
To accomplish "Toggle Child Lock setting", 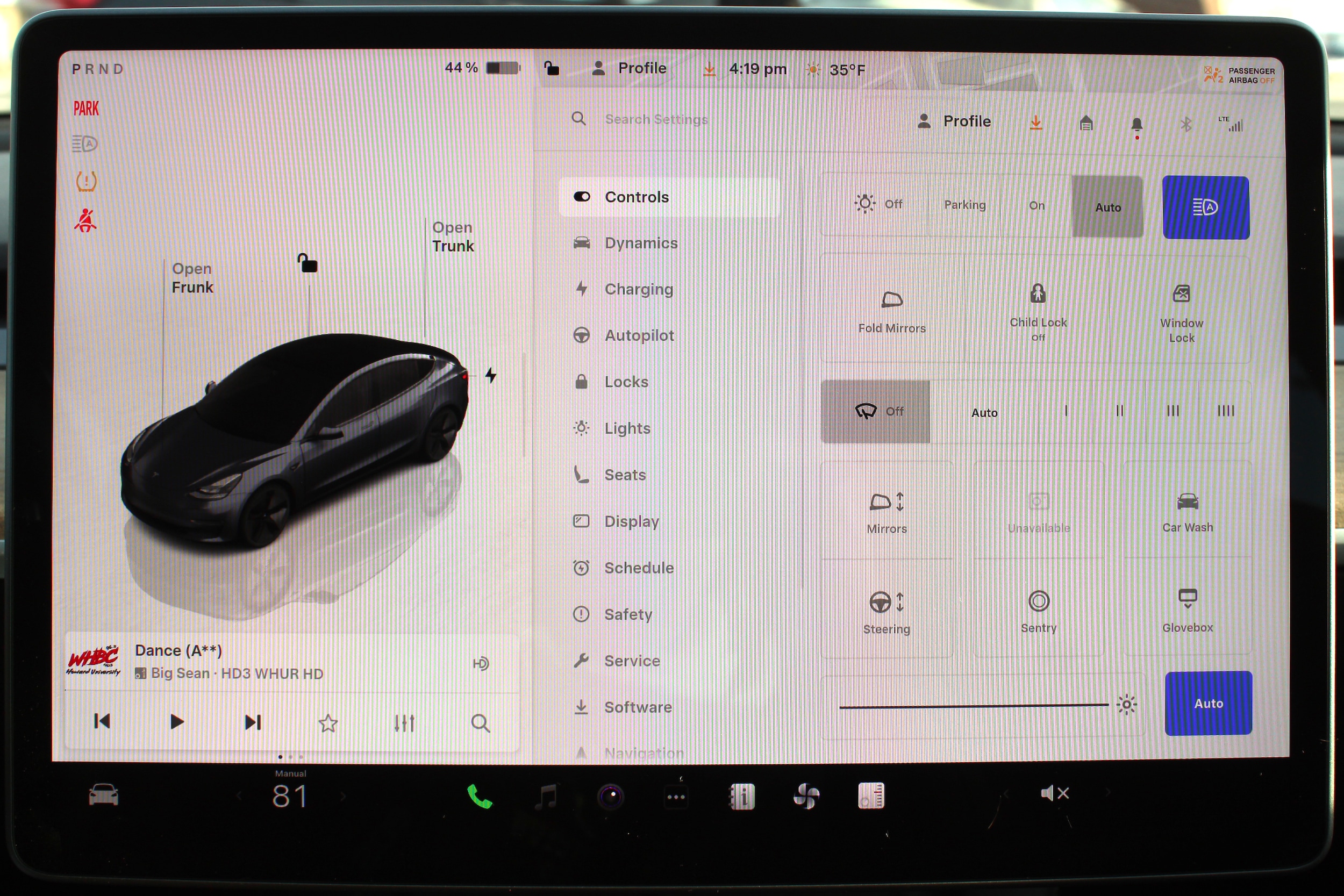I will (1038, 310).
